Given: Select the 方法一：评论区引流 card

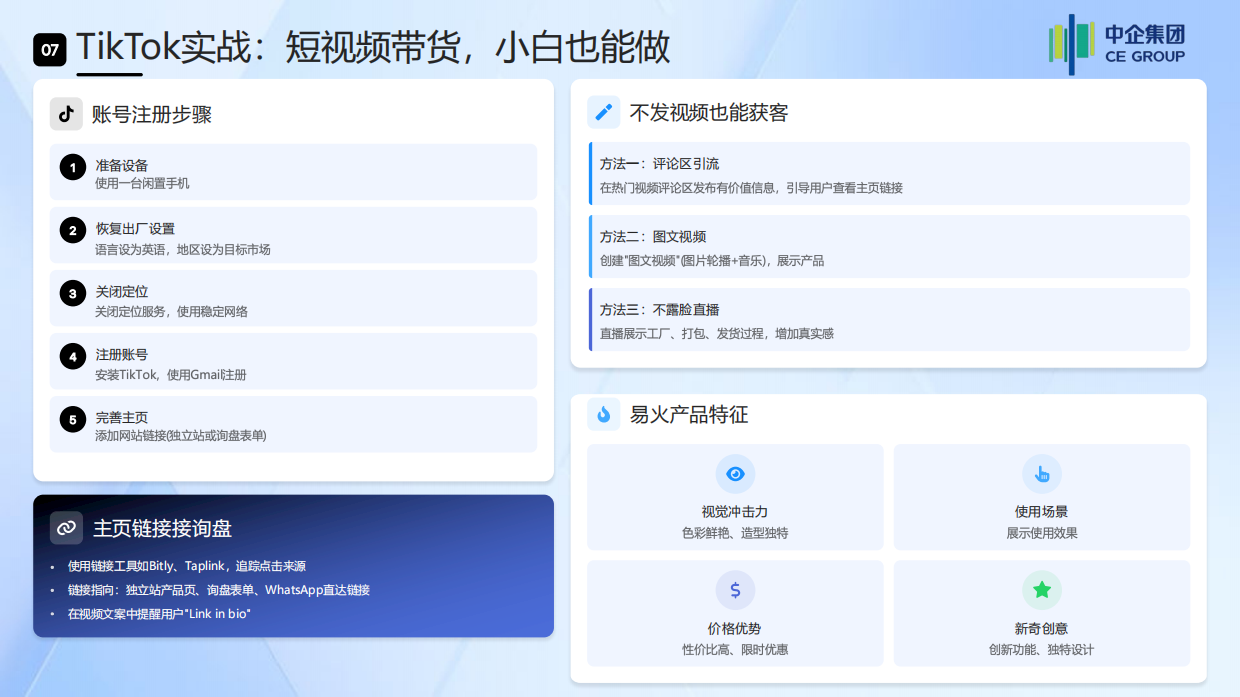Looking at the screenshot, I should point(888,173).
